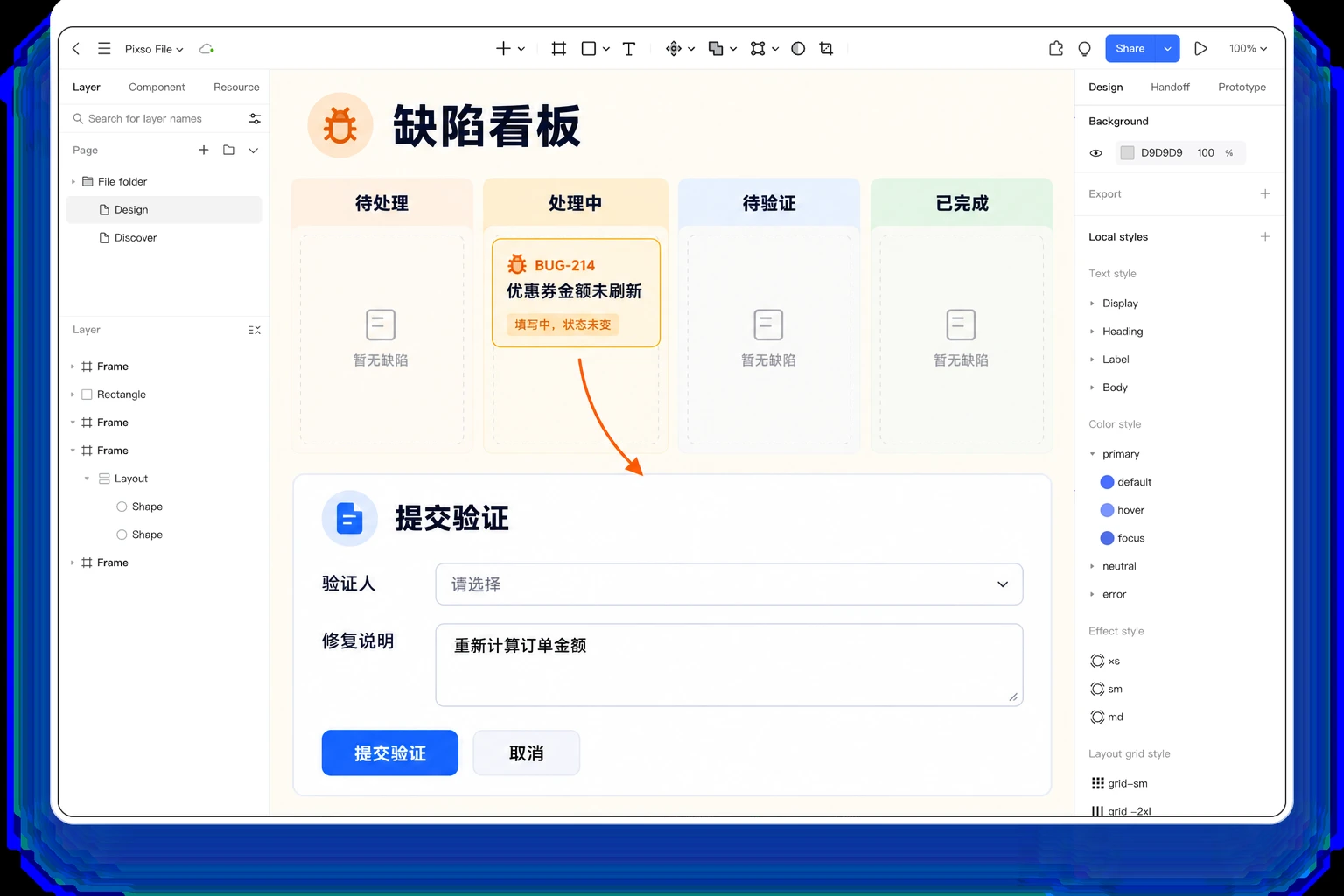Create a new page folder icon

point(228,150)
